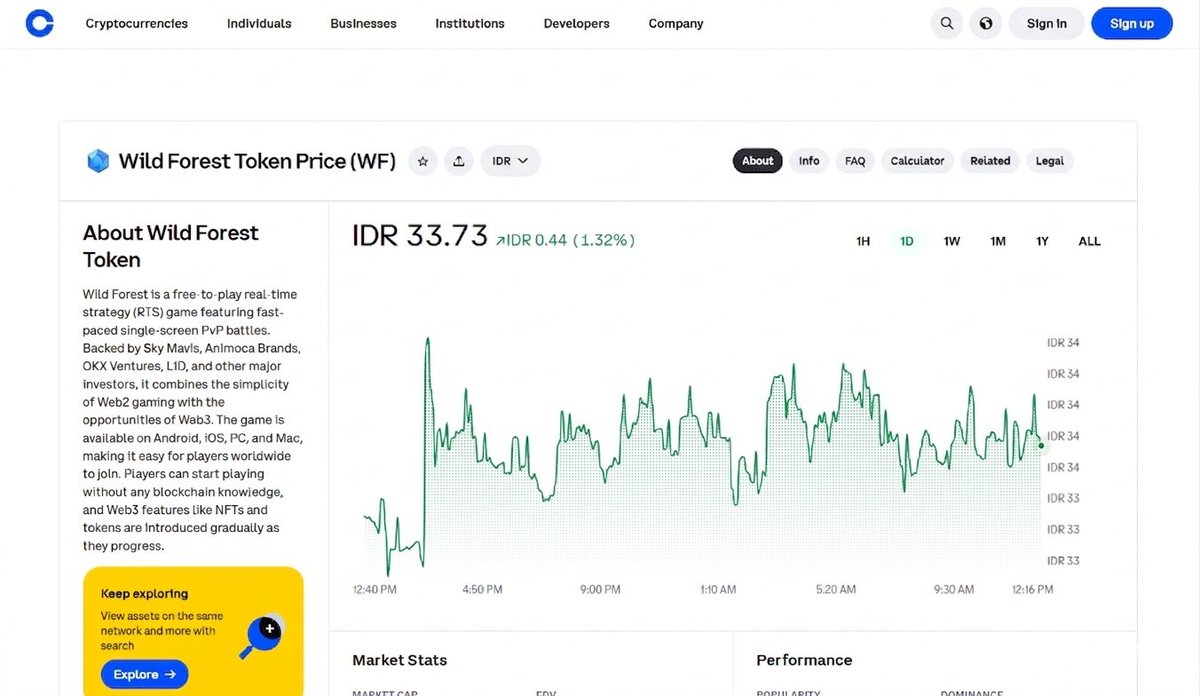Open the Individuals menu
The height and width of the screenshot is (696, 1200).
click(259, 23)
